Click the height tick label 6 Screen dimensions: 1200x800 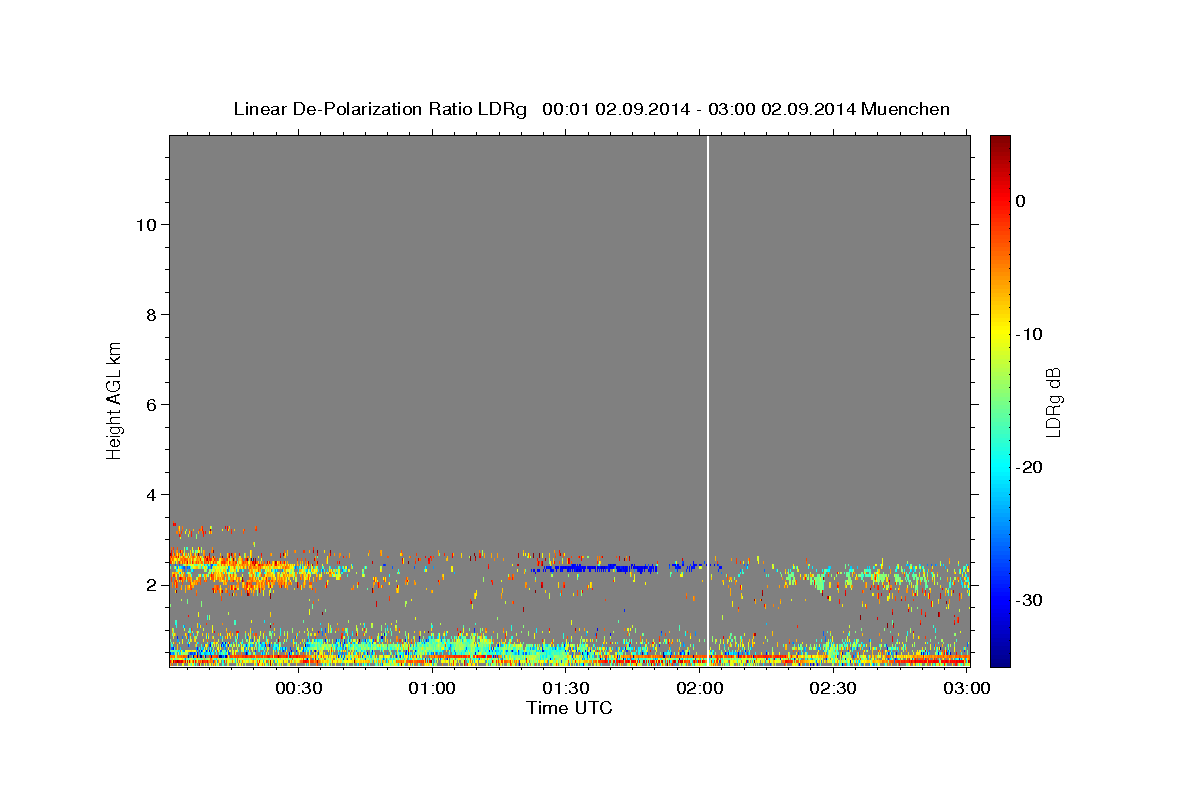[x=153, y=405]
